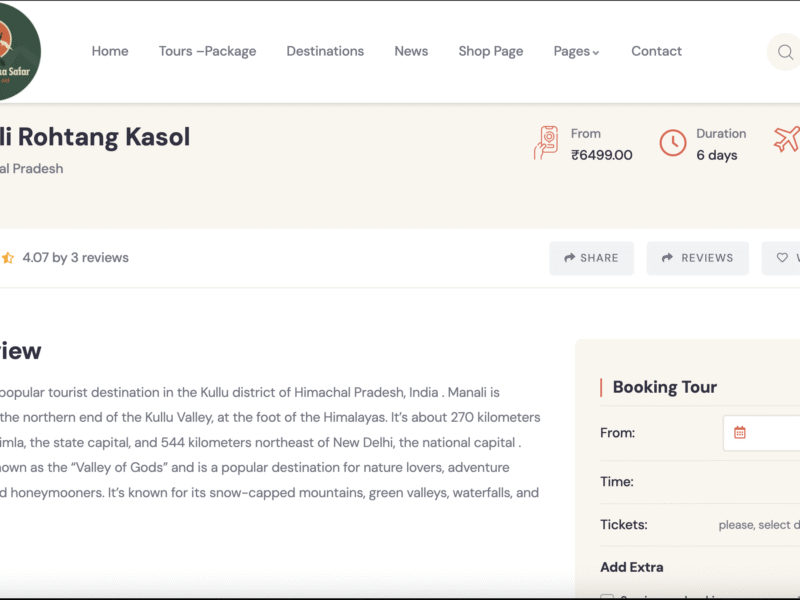Click the '4.07 by 3 reviews' rating text
The width and height of the screenshot is (800, 600).
[76, 258]
